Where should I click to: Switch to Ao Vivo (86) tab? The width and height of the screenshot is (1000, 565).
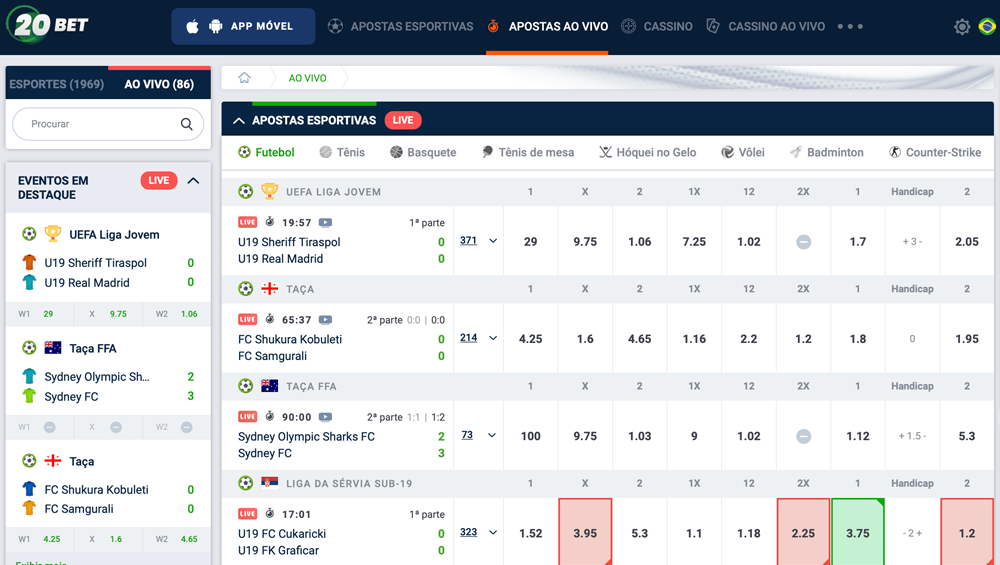point(159,84)
